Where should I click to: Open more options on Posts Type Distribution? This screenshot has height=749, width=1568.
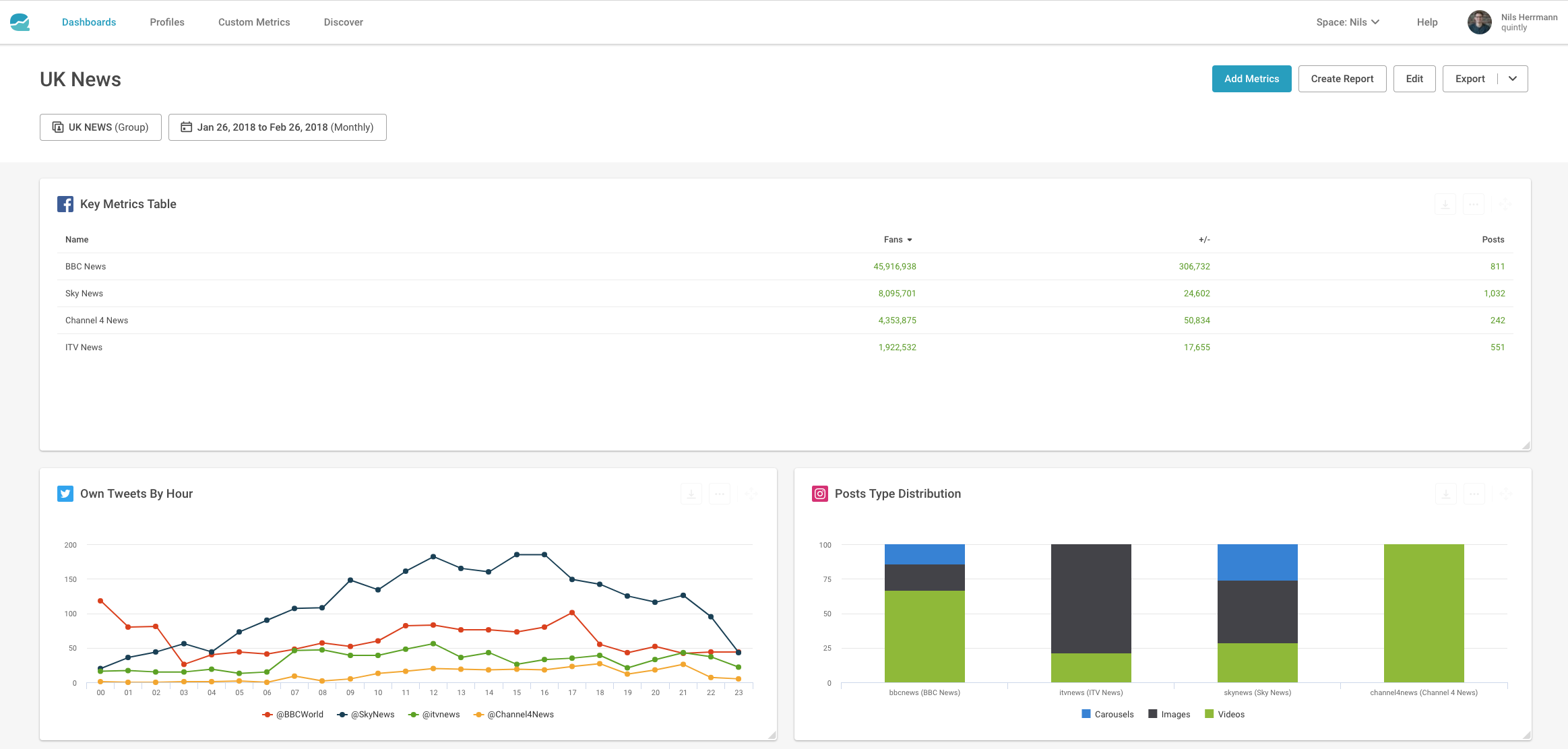tap(1474, 494)
